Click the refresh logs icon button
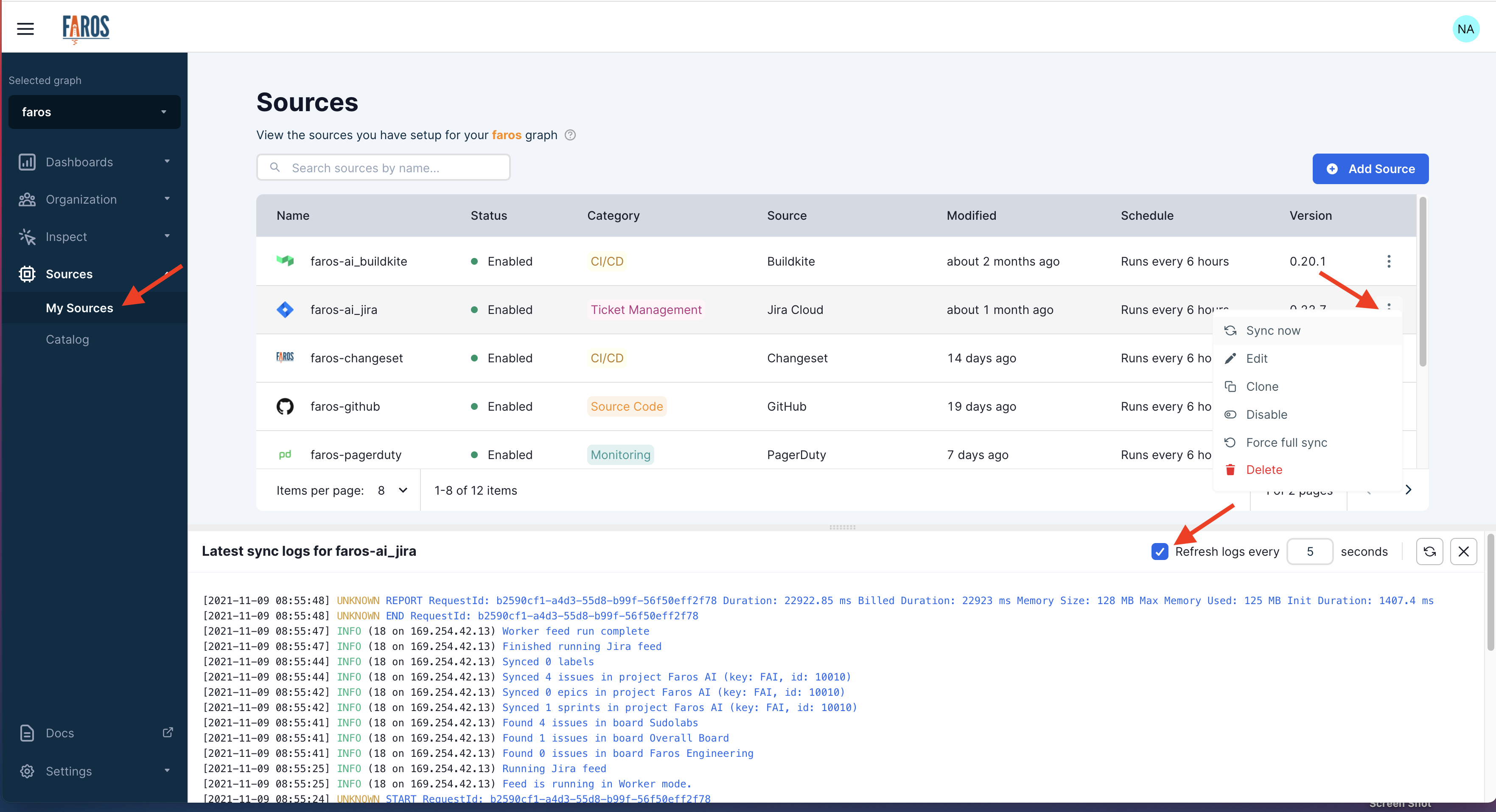 click(1429, 551)
